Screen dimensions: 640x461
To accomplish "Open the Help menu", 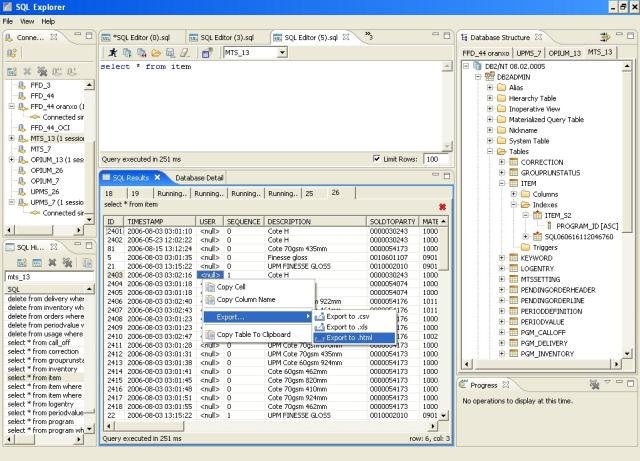I will [x=48, y=21].
